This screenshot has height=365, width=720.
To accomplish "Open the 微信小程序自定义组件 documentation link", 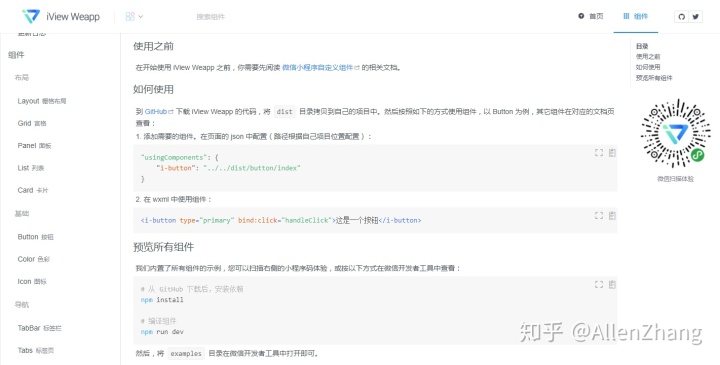I will point(321,67).
